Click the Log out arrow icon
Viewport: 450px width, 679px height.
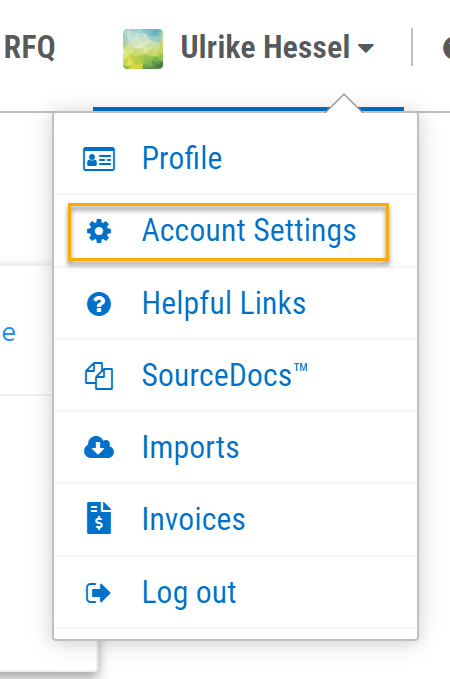pos(98,593)
